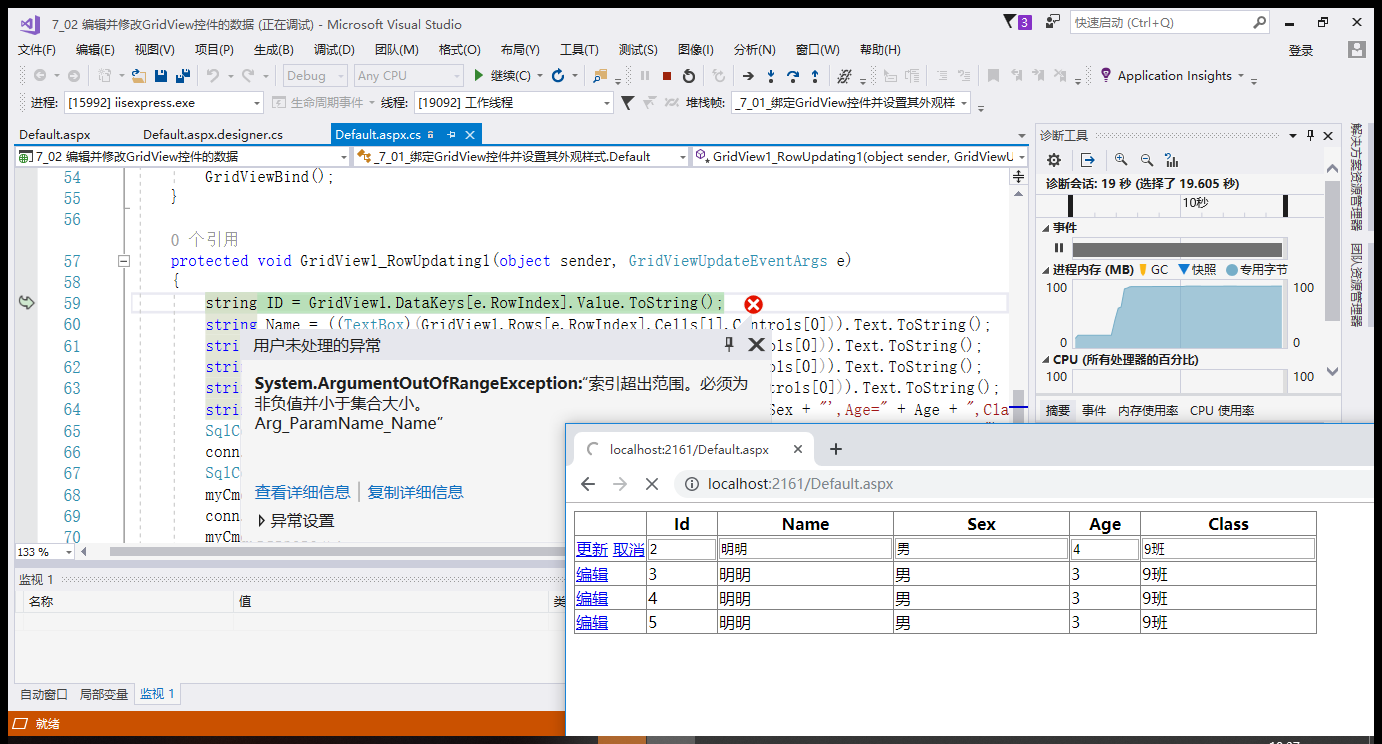Open the project scope dropdown in editor

coord(183,157)
